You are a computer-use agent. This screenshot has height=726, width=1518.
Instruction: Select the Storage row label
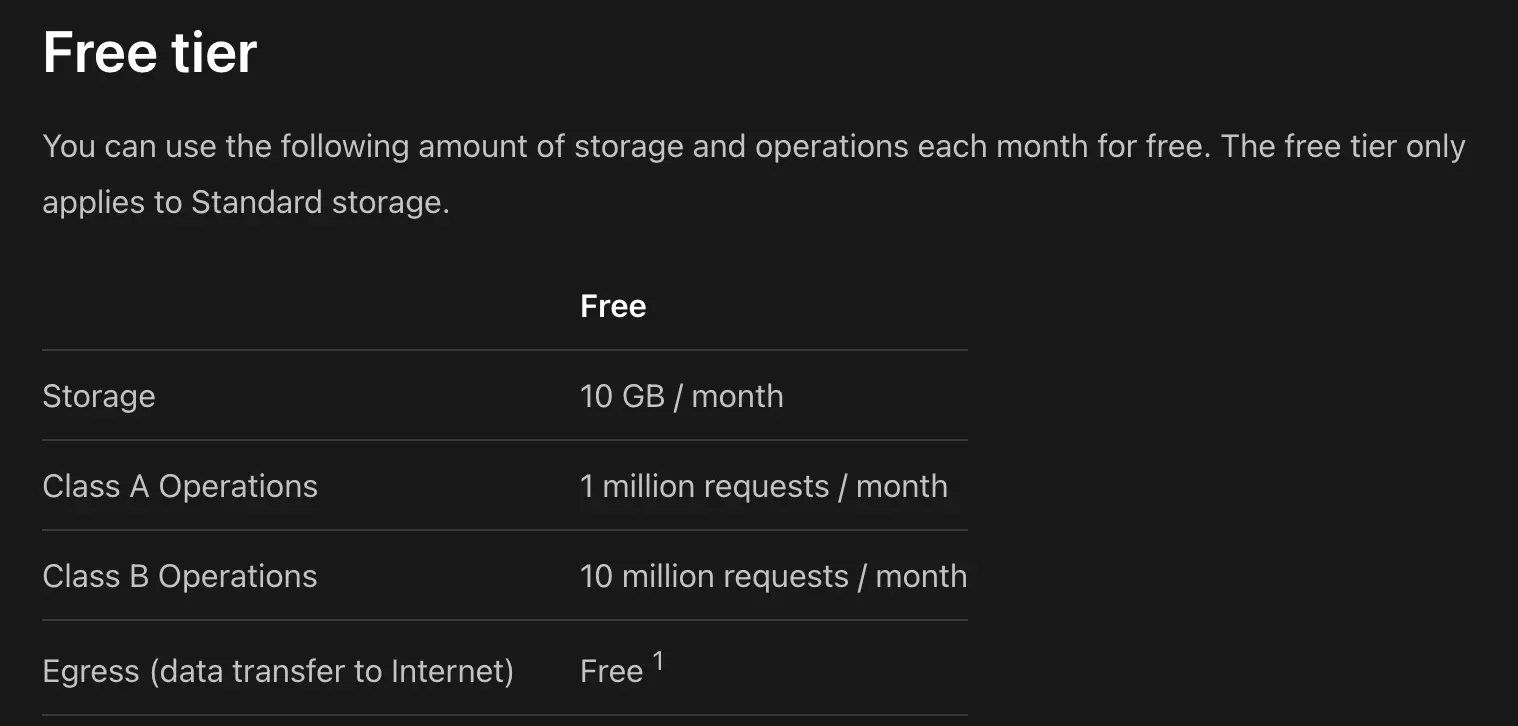coord(99,396)
